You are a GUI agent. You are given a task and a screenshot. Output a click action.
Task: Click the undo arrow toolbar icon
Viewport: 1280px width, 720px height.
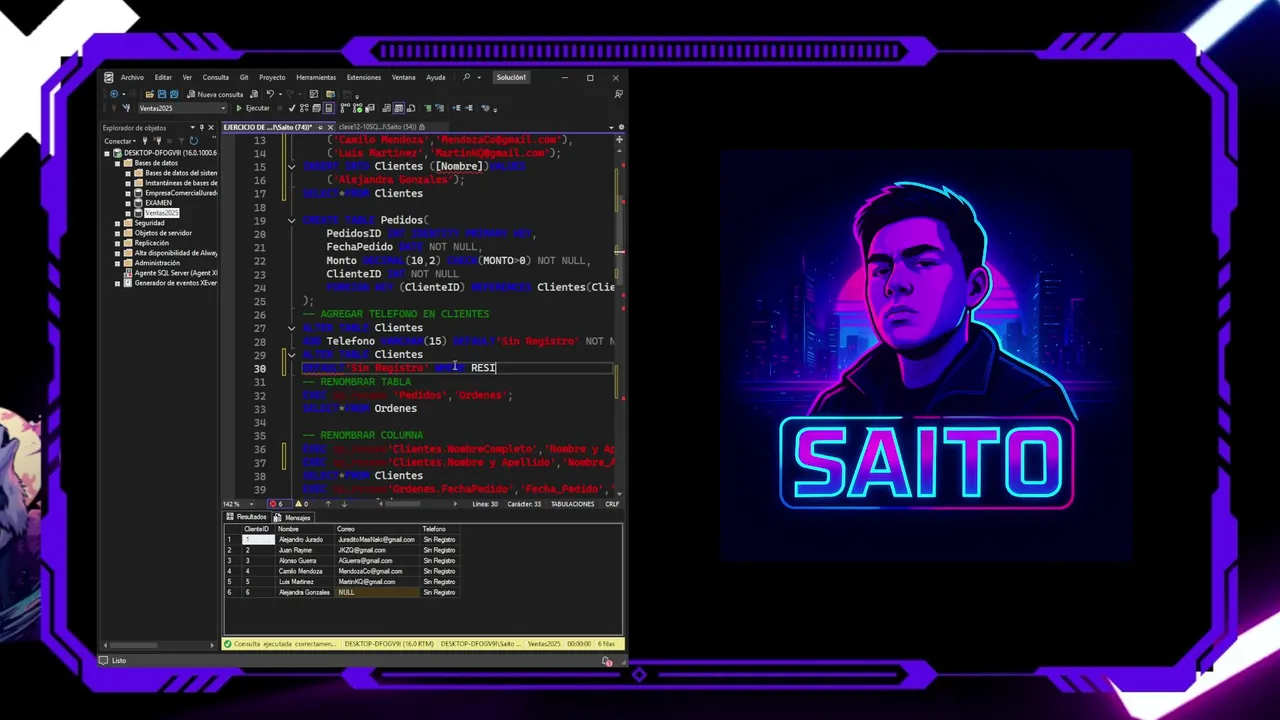pos(270,94)
